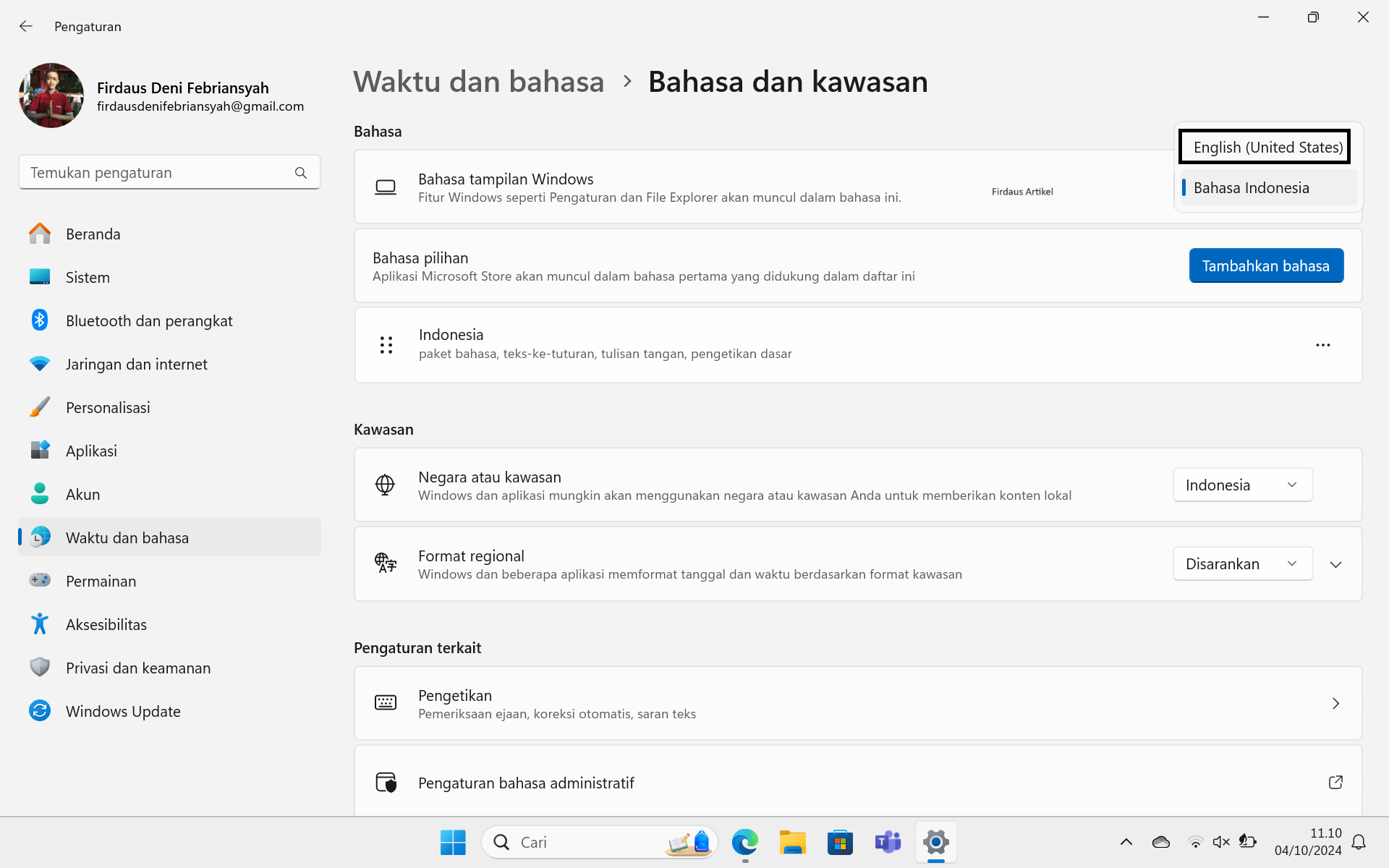Open Jaringan dan internet settings

(136, 364)
